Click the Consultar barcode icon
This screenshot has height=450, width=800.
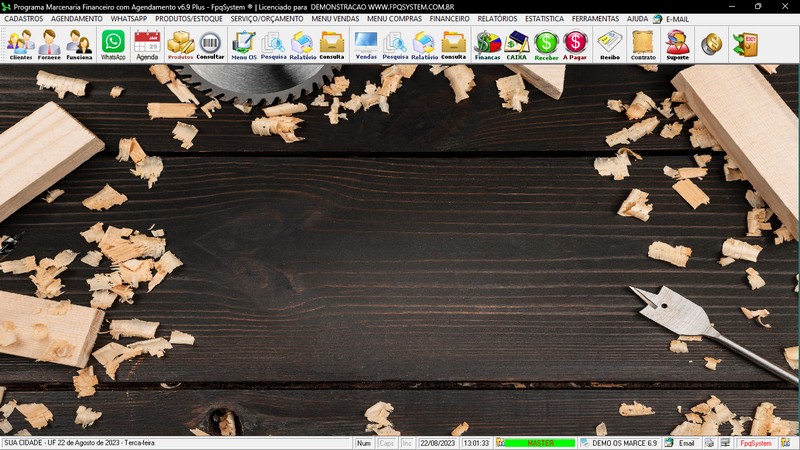pyautogui.click(x=210, y=45)
